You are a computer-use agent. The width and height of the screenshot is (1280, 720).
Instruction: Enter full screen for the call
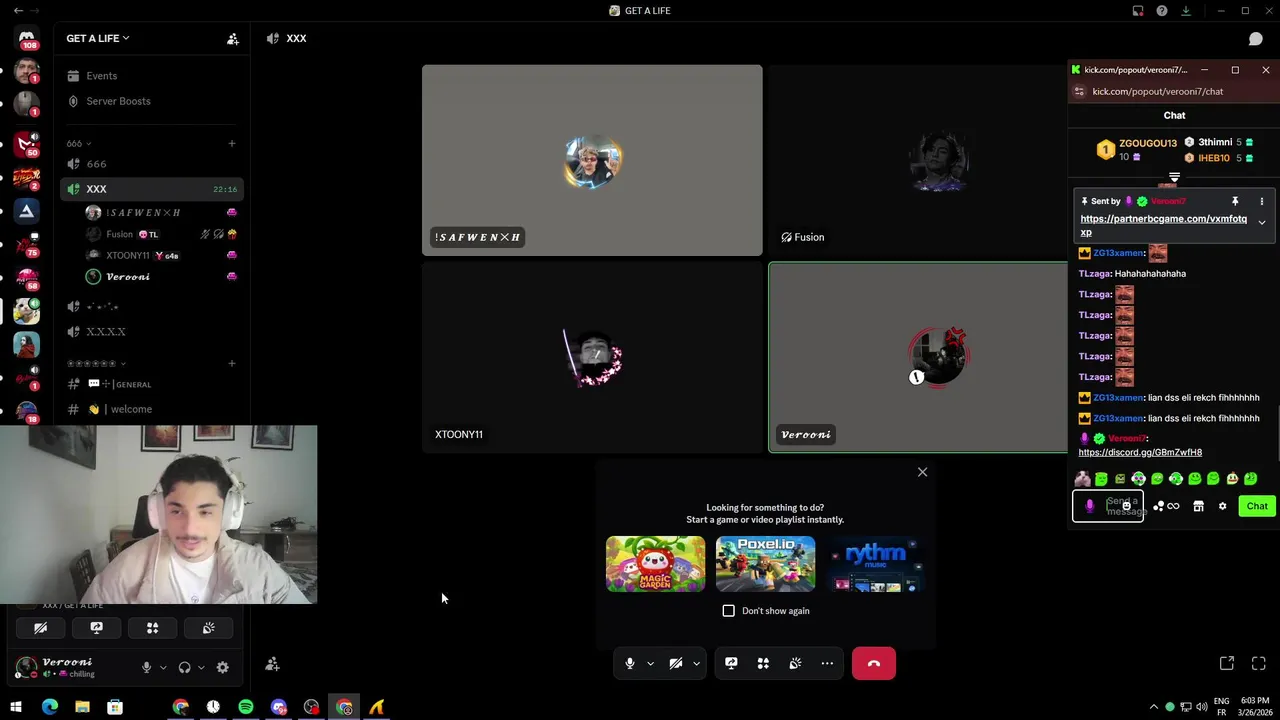(x=1259, y=663)
